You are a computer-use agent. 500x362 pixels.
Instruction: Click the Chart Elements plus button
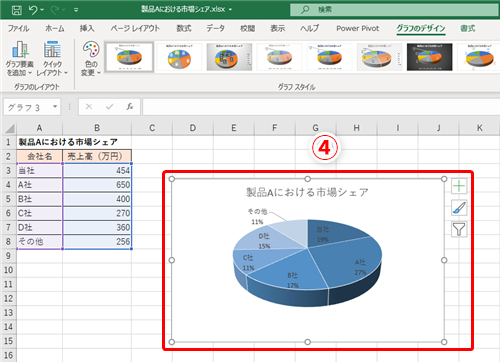pos(459,186)
